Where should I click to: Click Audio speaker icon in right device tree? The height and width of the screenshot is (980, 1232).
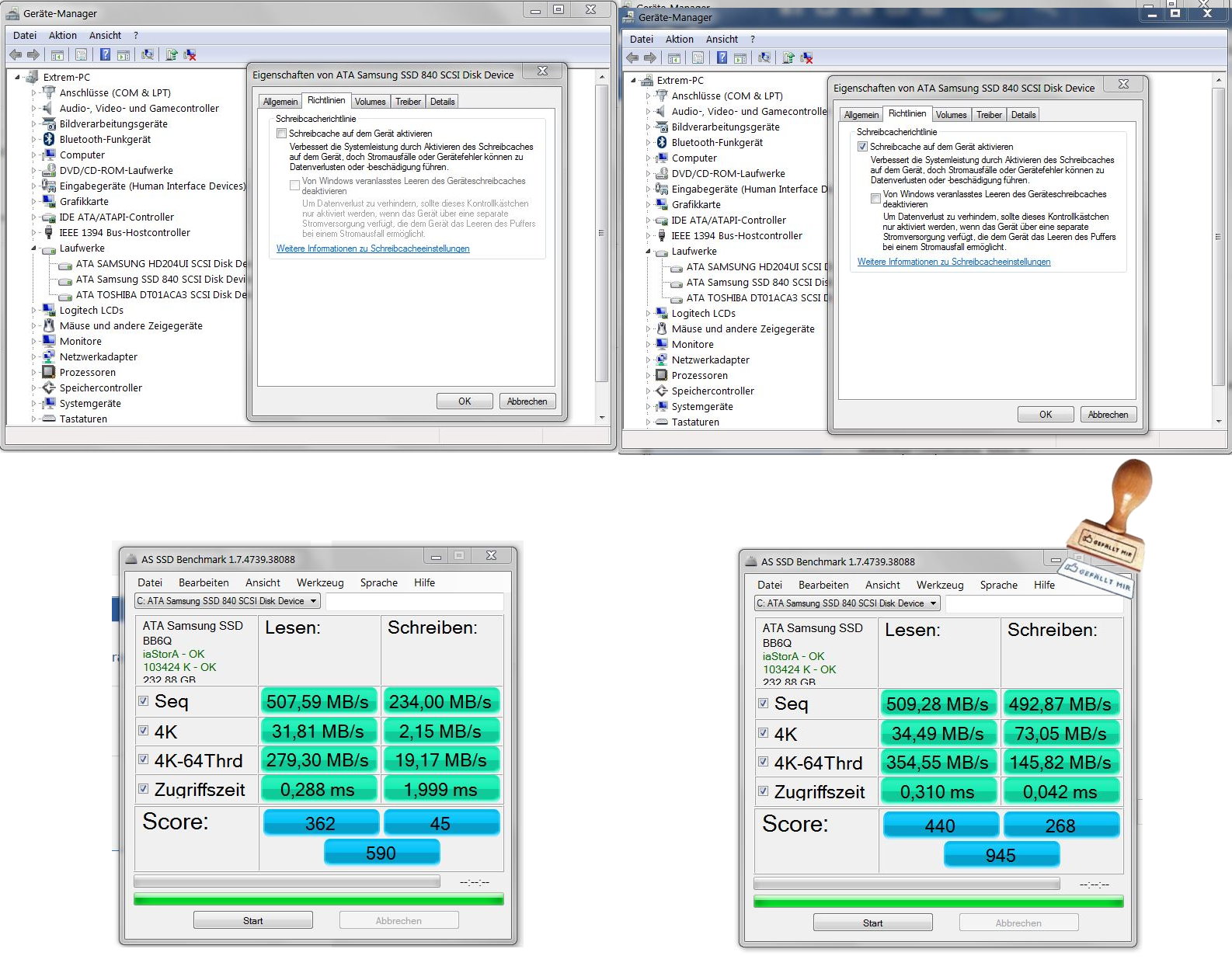click(662, 111)
